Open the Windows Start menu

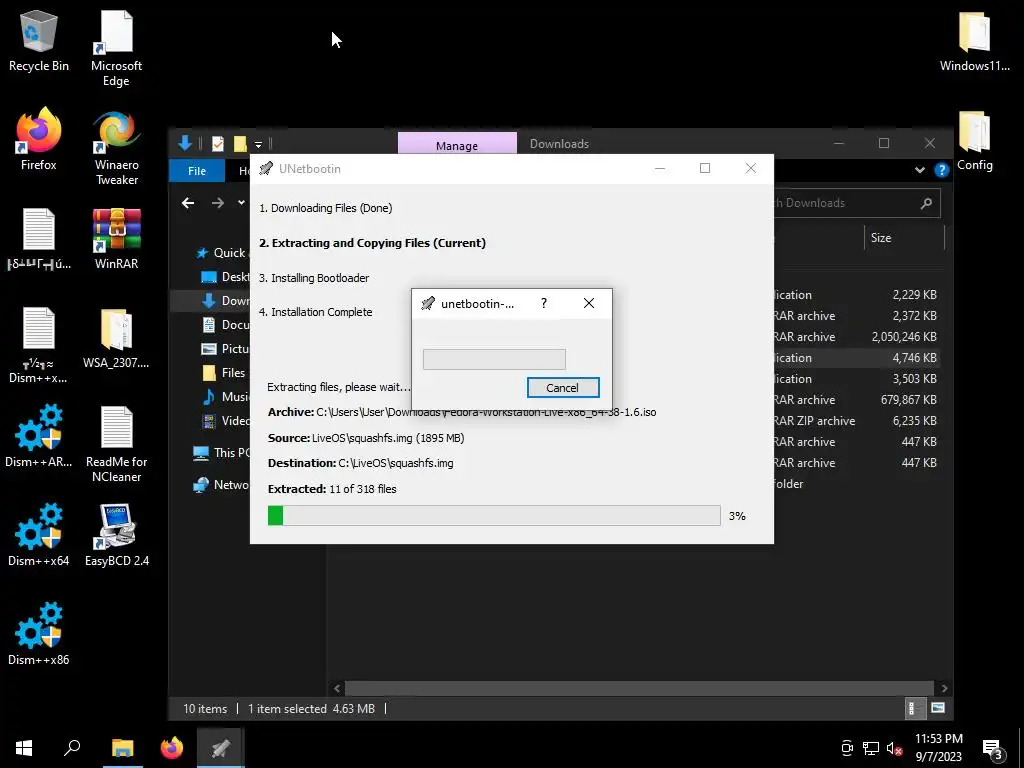[24, 748]
